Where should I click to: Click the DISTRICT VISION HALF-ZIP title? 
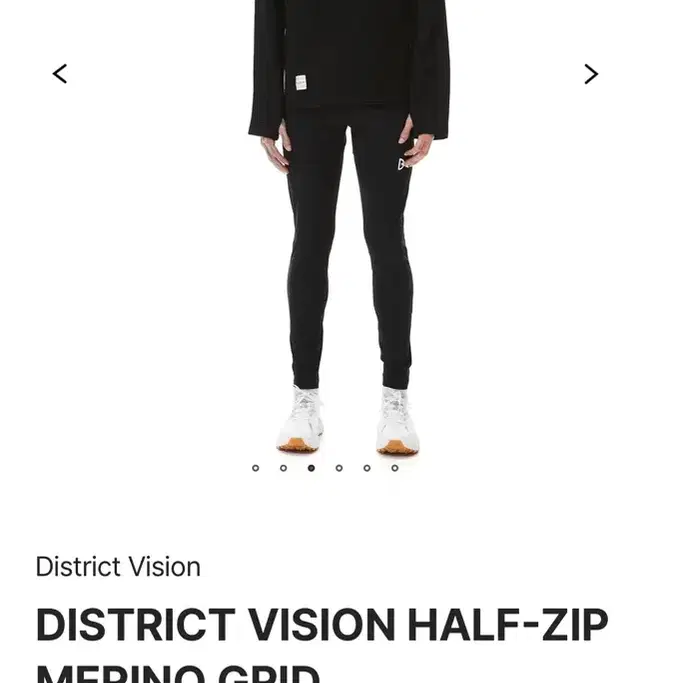coord(322,625)
